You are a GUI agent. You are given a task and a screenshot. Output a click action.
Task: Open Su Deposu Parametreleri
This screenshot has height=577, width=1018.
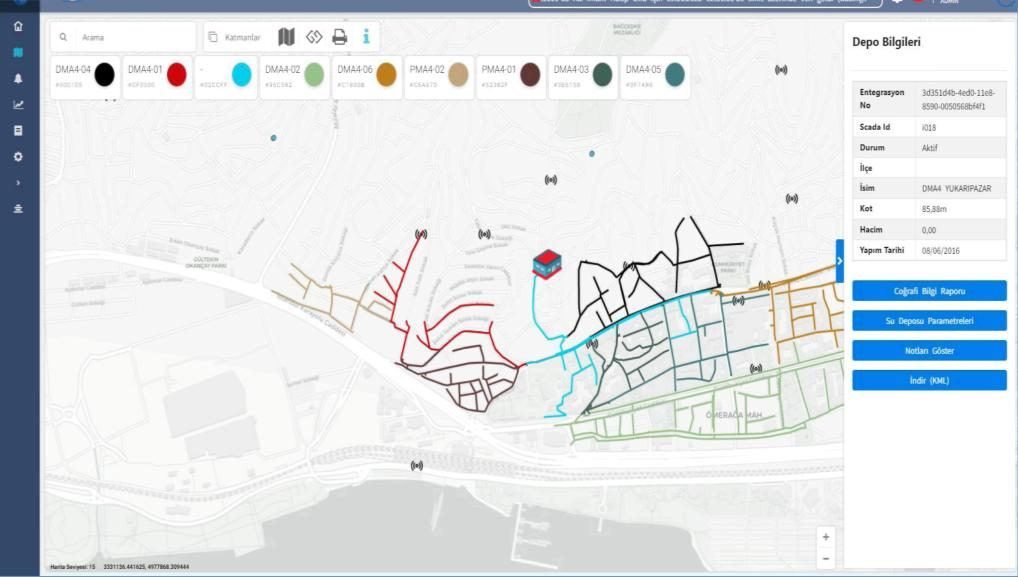[929, 321]
